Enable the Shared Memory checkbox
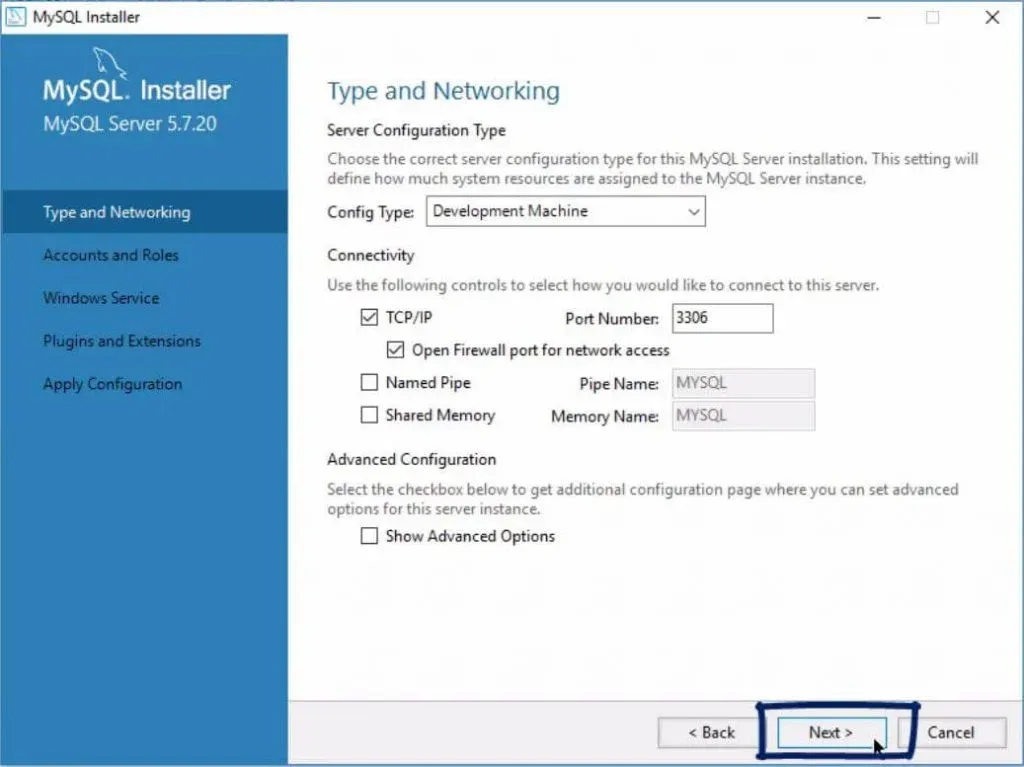Image resolution: width=1024 pixels, height=767 pixels. 369,414
